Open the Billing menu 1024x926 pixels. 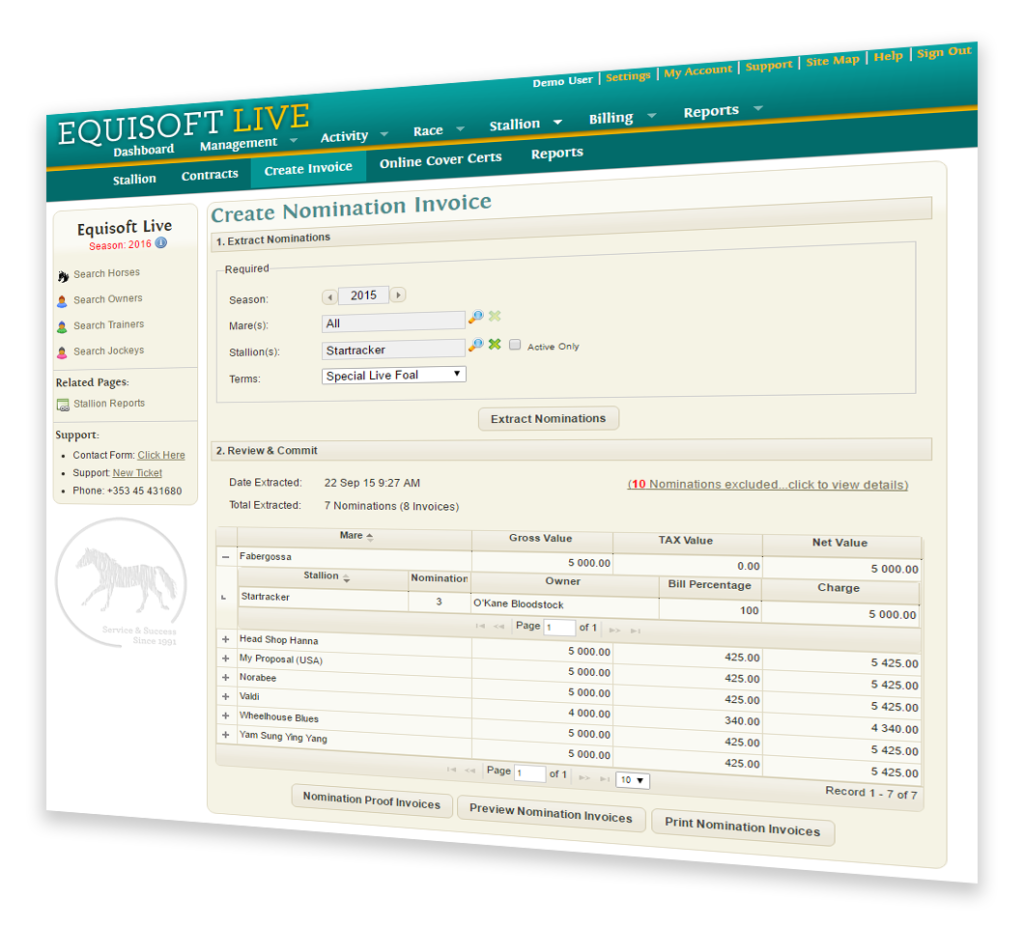tap(610, 117)
